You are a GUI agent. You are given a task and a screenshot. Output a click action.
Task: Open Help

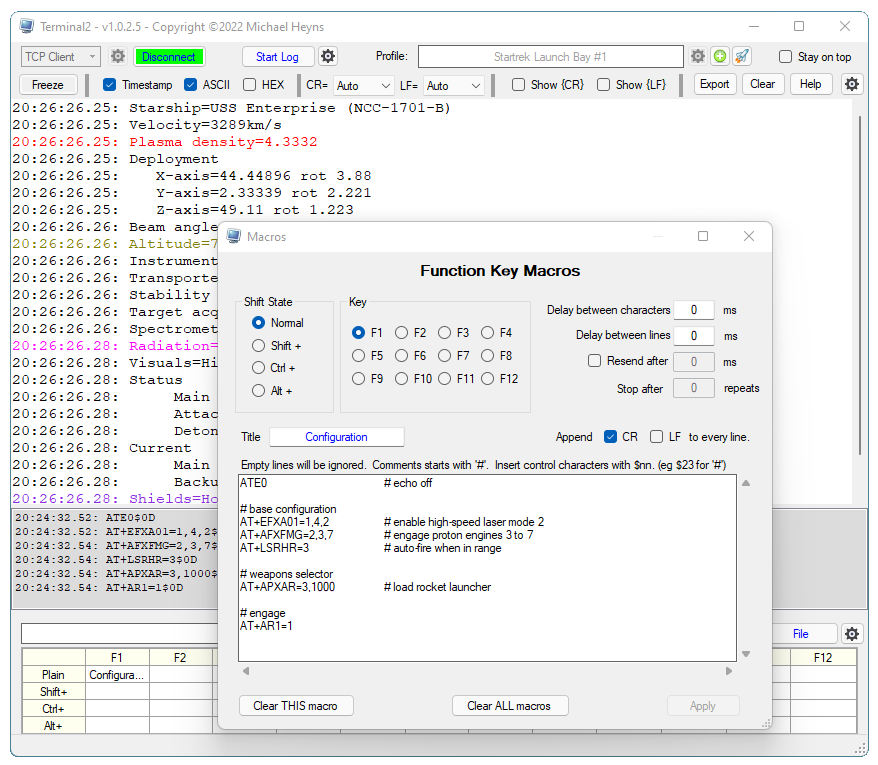(x=811, y=84)
